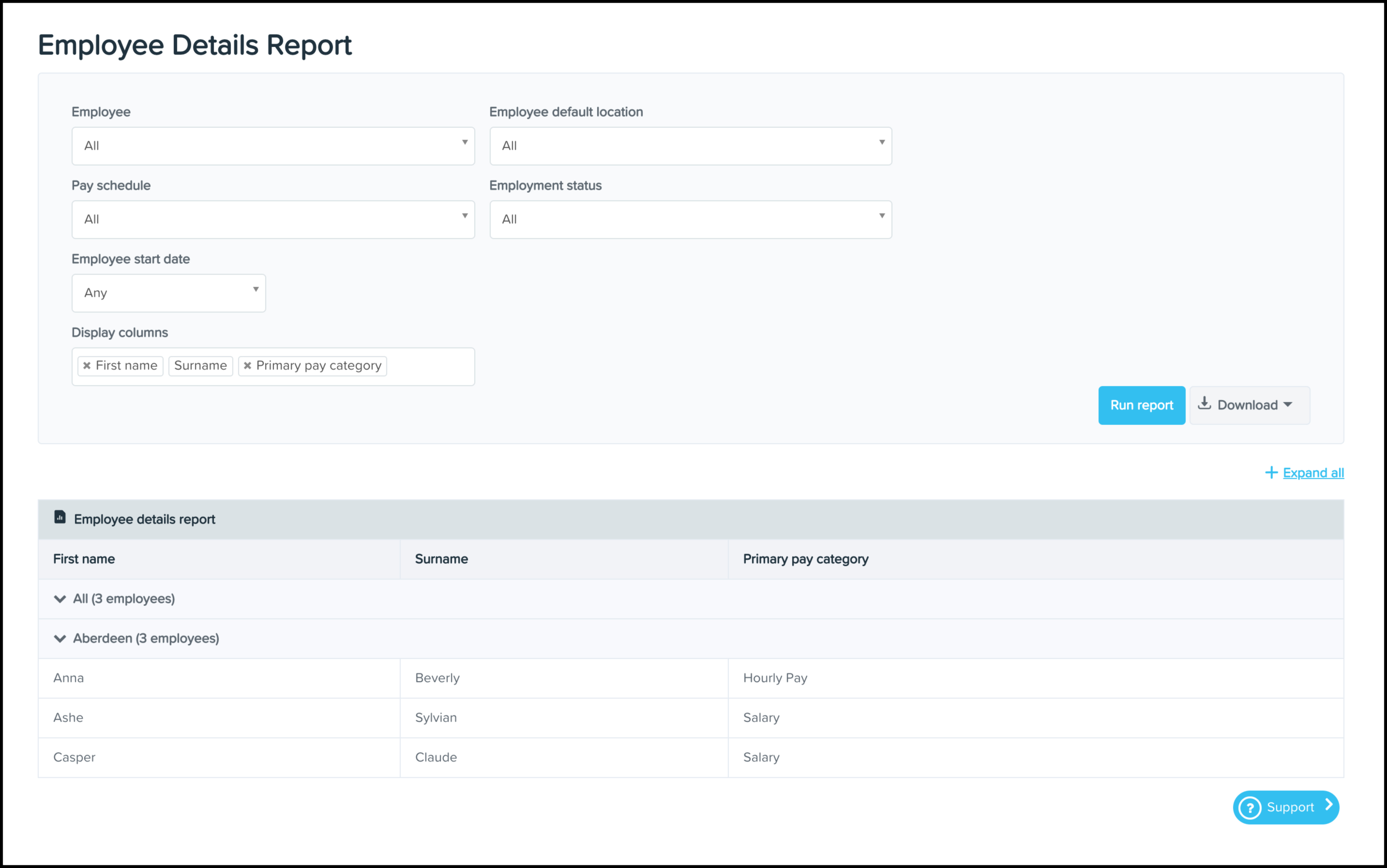Remove First name tag via x icon
The height and width of the screenshot is (868, 1387).
pyautogui.click(x=87, y=366)
